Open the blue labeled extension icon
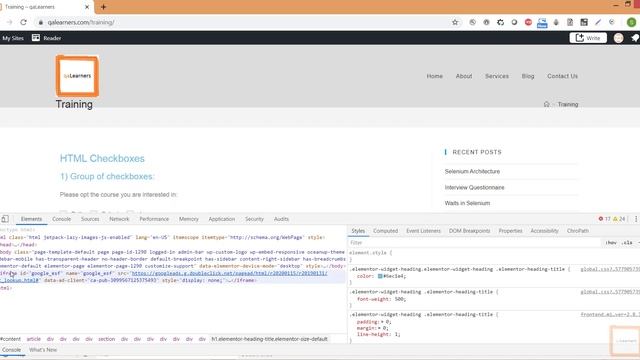The image size is (640, 360). click(x=542, y=23)
